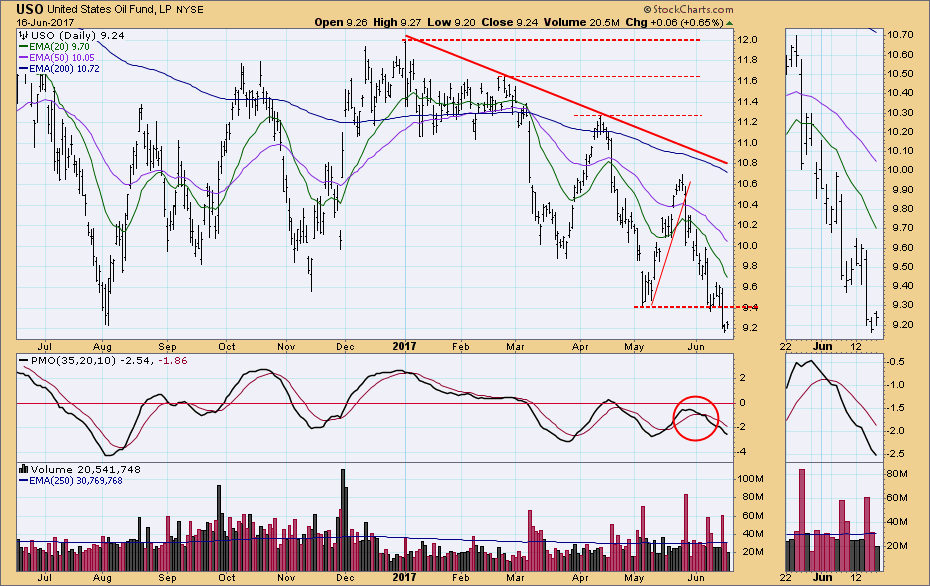The height and width of the screenshot is (586, 930).
Task: Click the Open 9.26 value
Action: (340, 22)
